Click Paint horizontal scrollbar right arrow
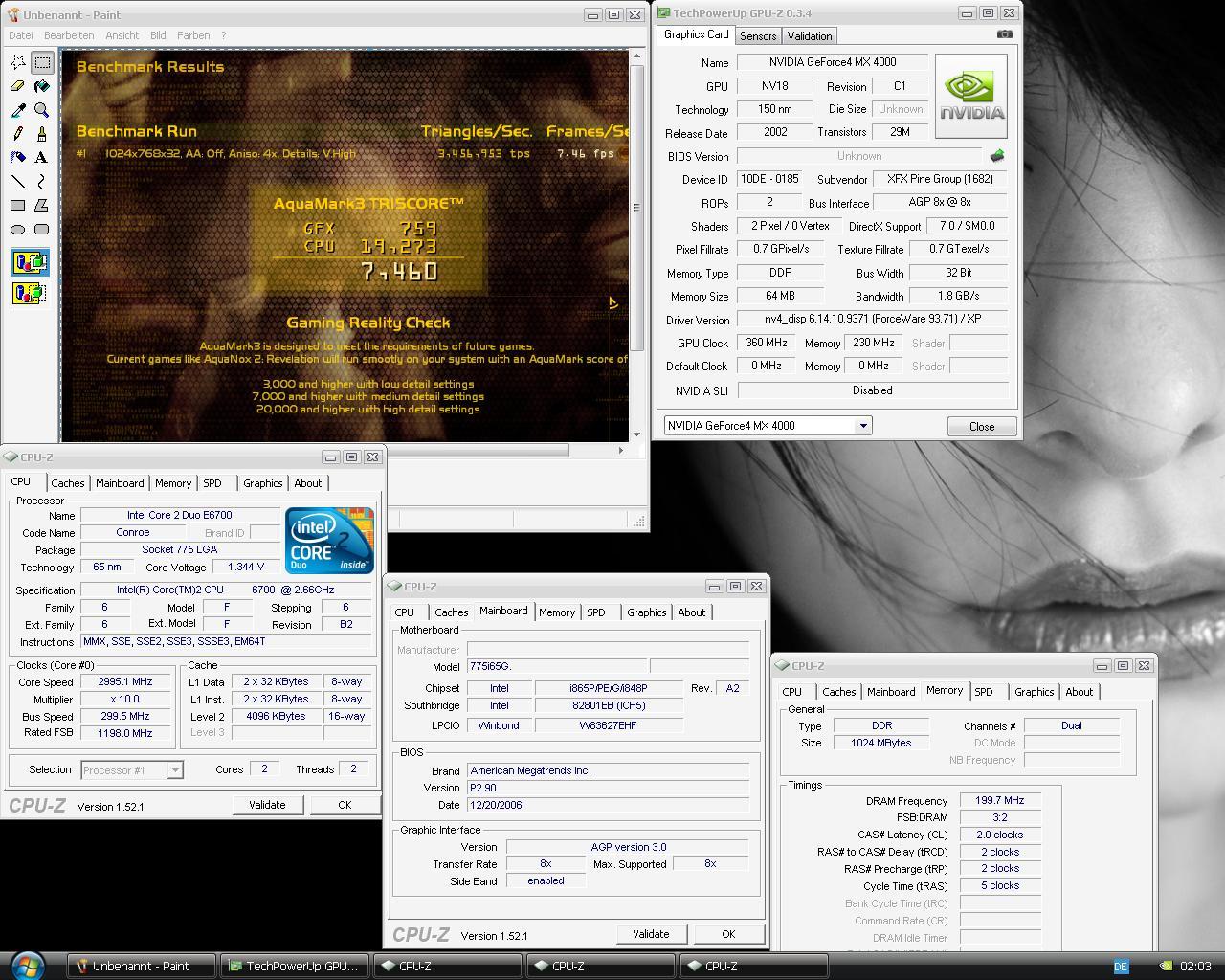 [621, 449]
